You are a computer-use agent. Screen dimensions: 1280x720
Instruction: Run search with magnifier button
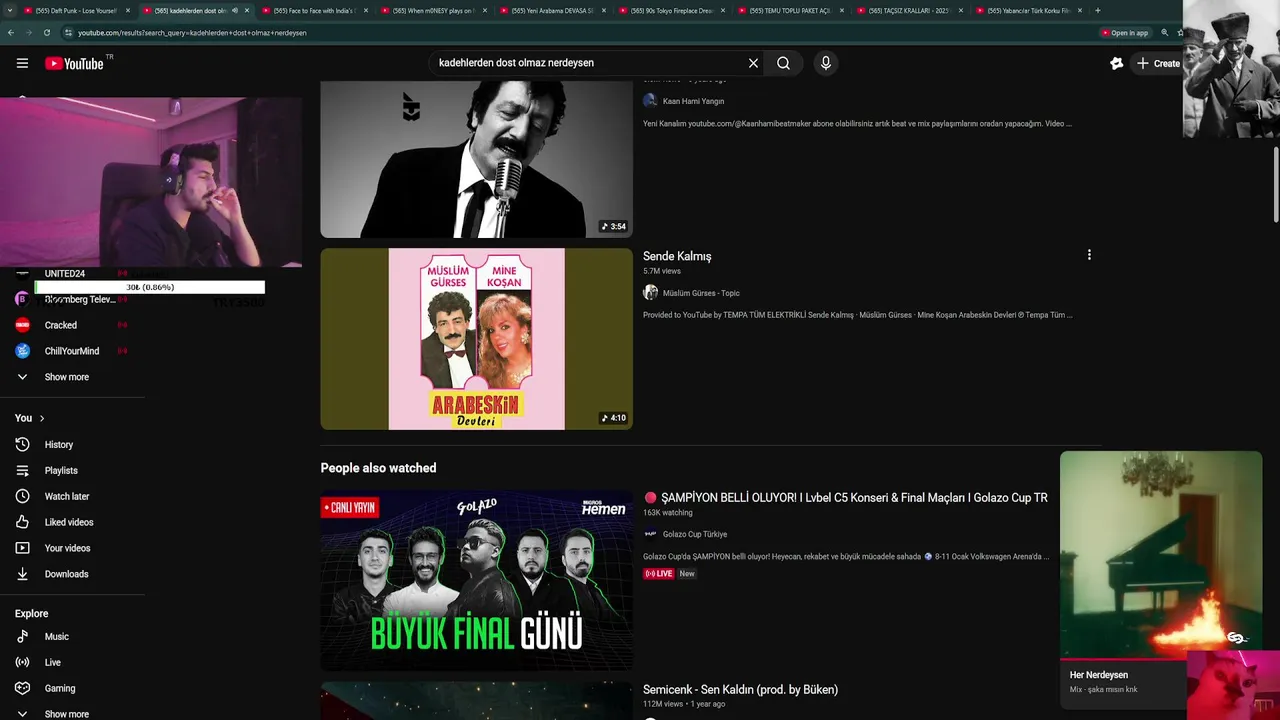(783, 63)
